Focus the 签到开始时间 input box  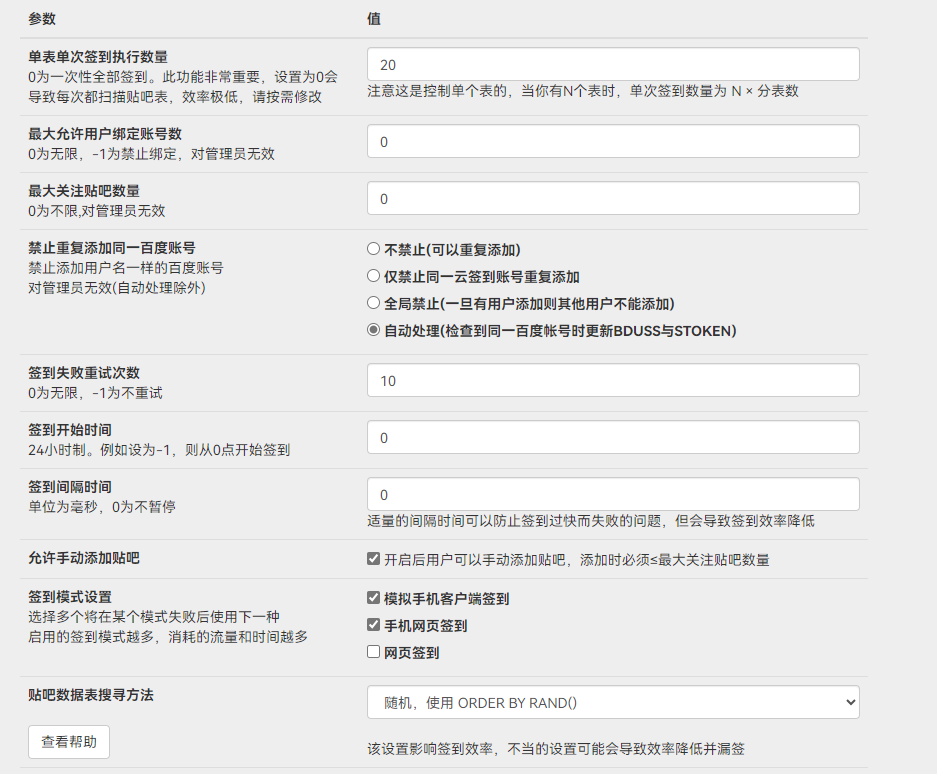pyautogui.click(x=612, y=437)
